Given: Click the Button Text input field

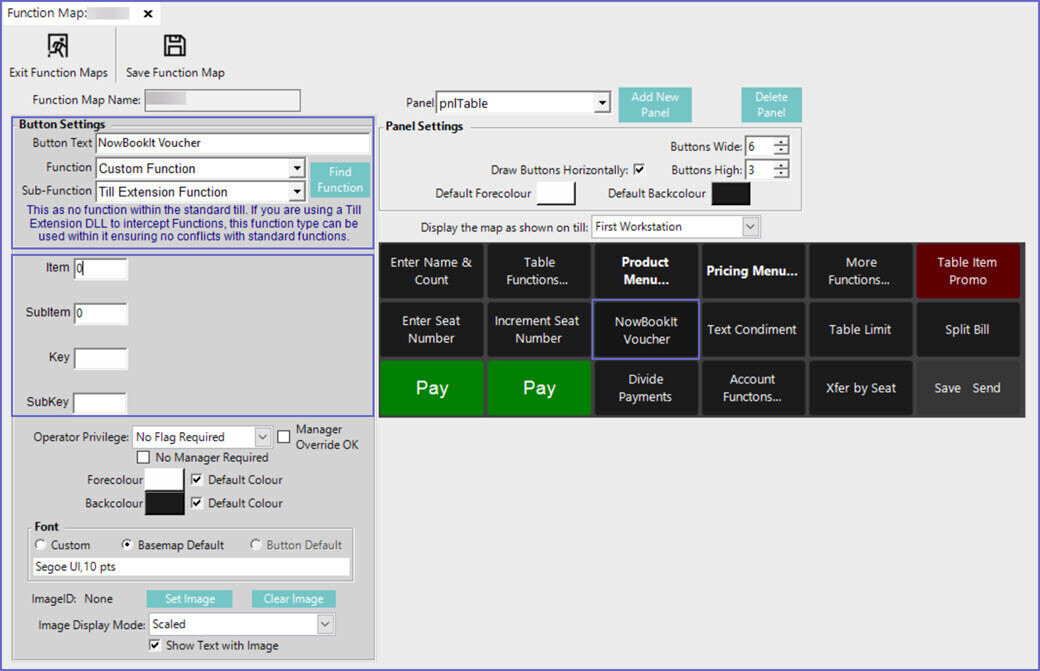Looking at the screenshot, I should pyautogui.click(x=232, y=144).
